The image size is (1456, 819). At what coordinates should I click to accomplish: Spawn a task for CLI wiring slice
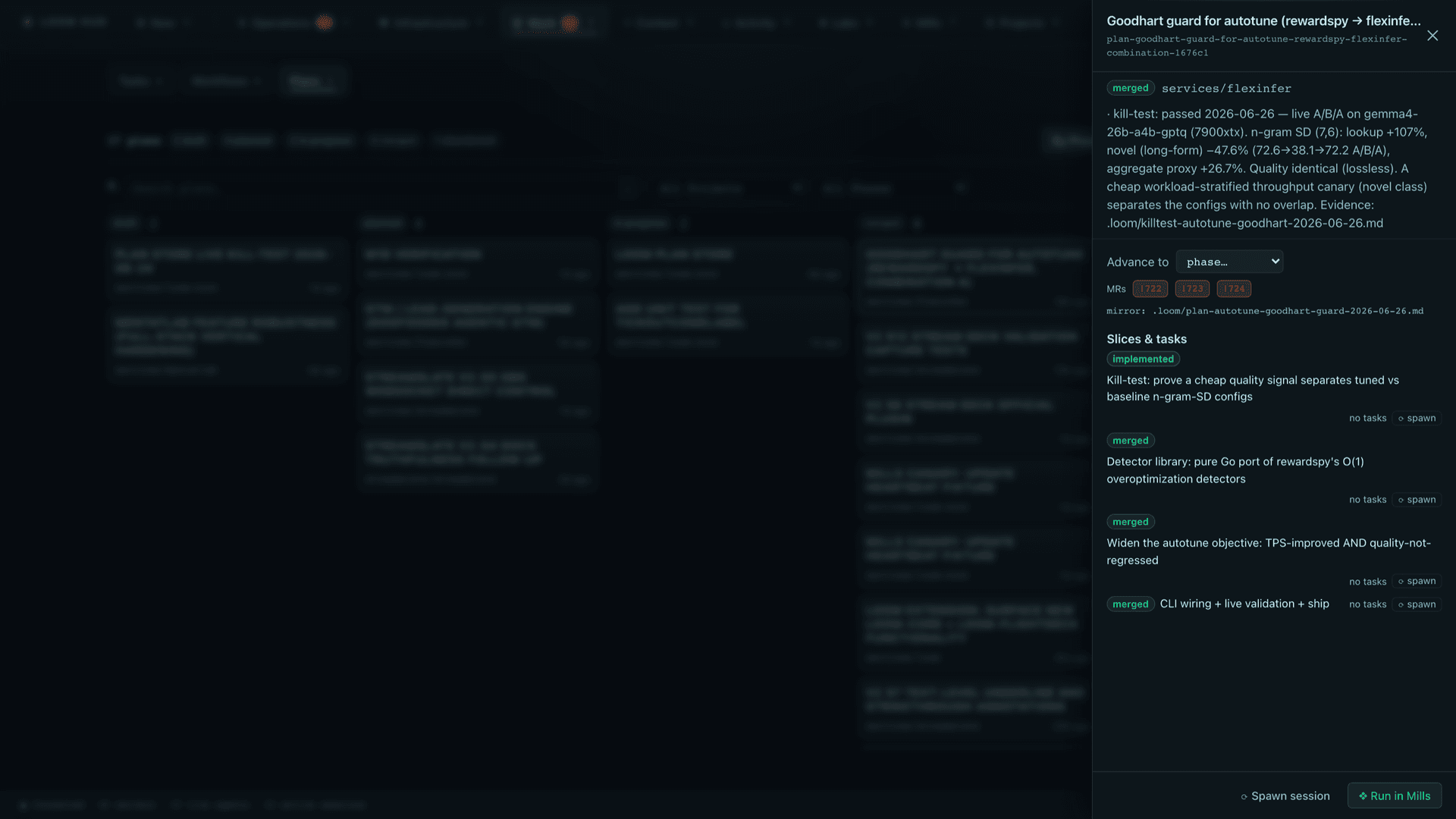(1417, 604)
